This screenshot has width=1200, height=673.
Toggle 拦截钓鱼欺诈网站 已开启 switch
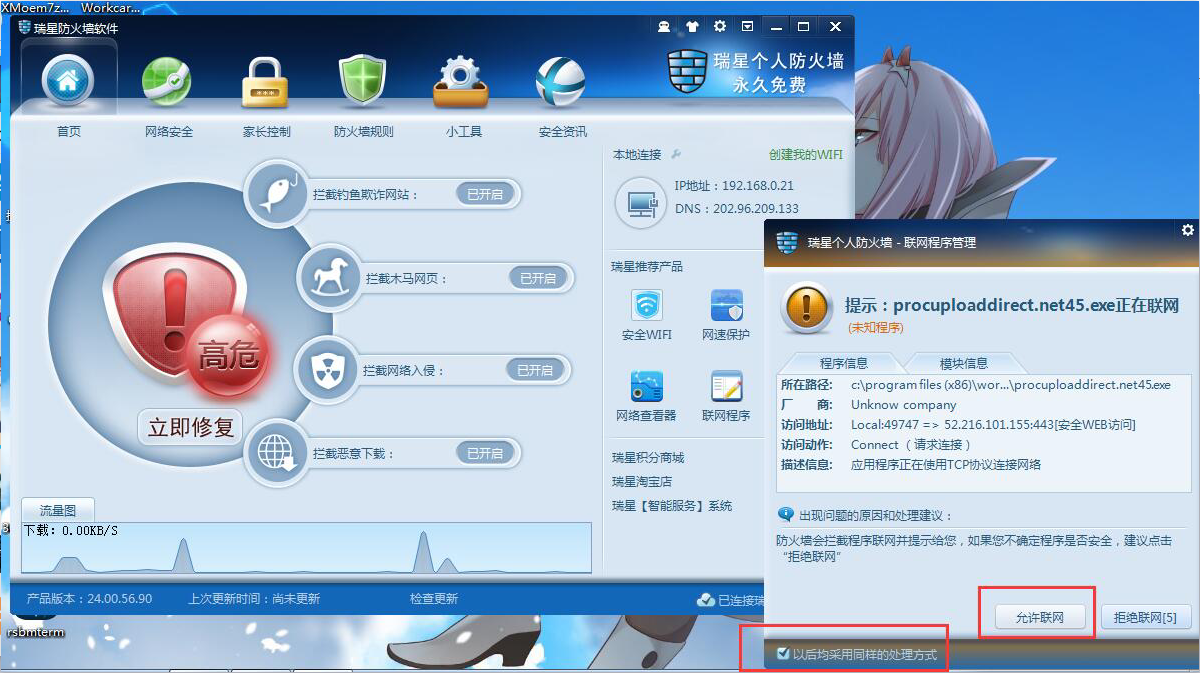coord(485,194)
